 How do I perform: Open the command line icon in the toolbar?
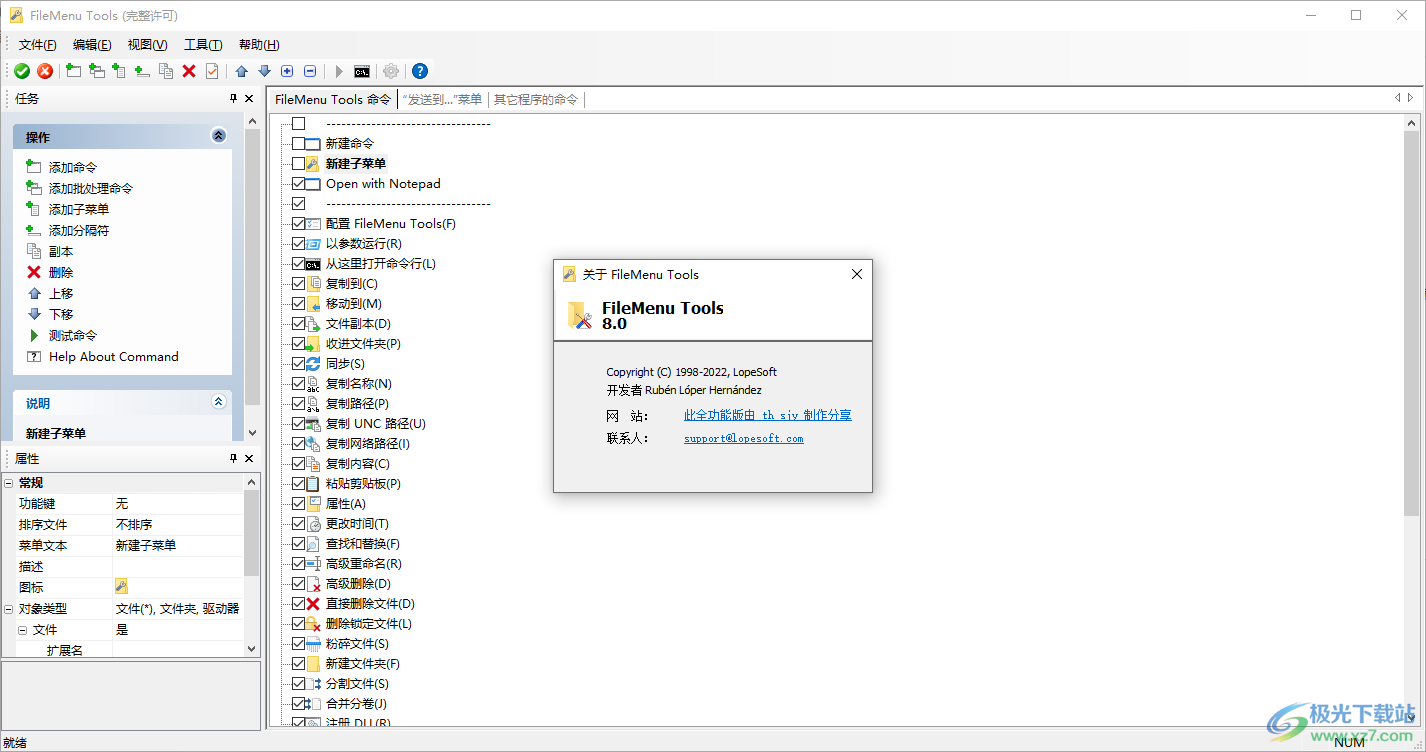tap(362, 70)
